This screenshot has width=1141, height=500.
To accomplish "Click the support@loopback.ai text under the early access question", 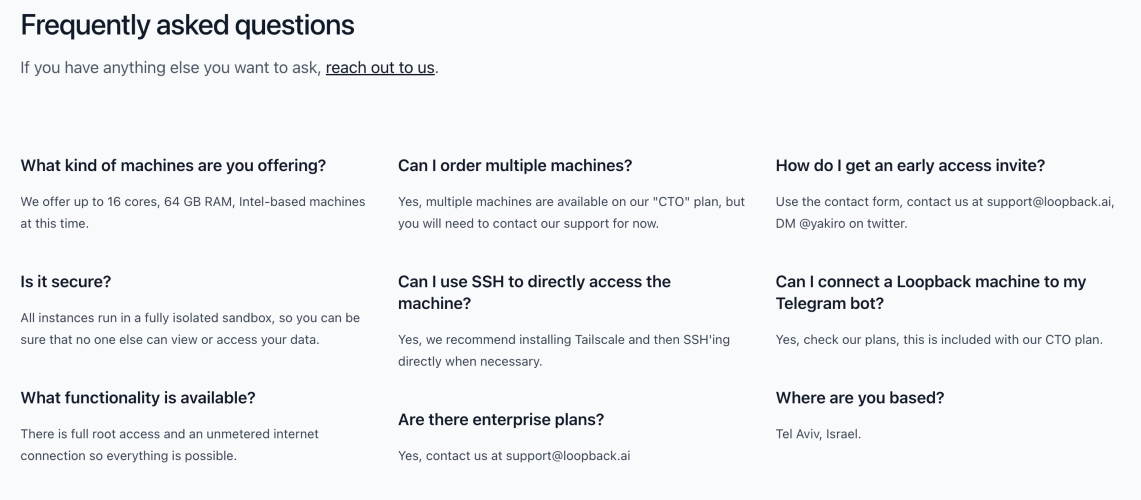I will [x=1049, y=202].
